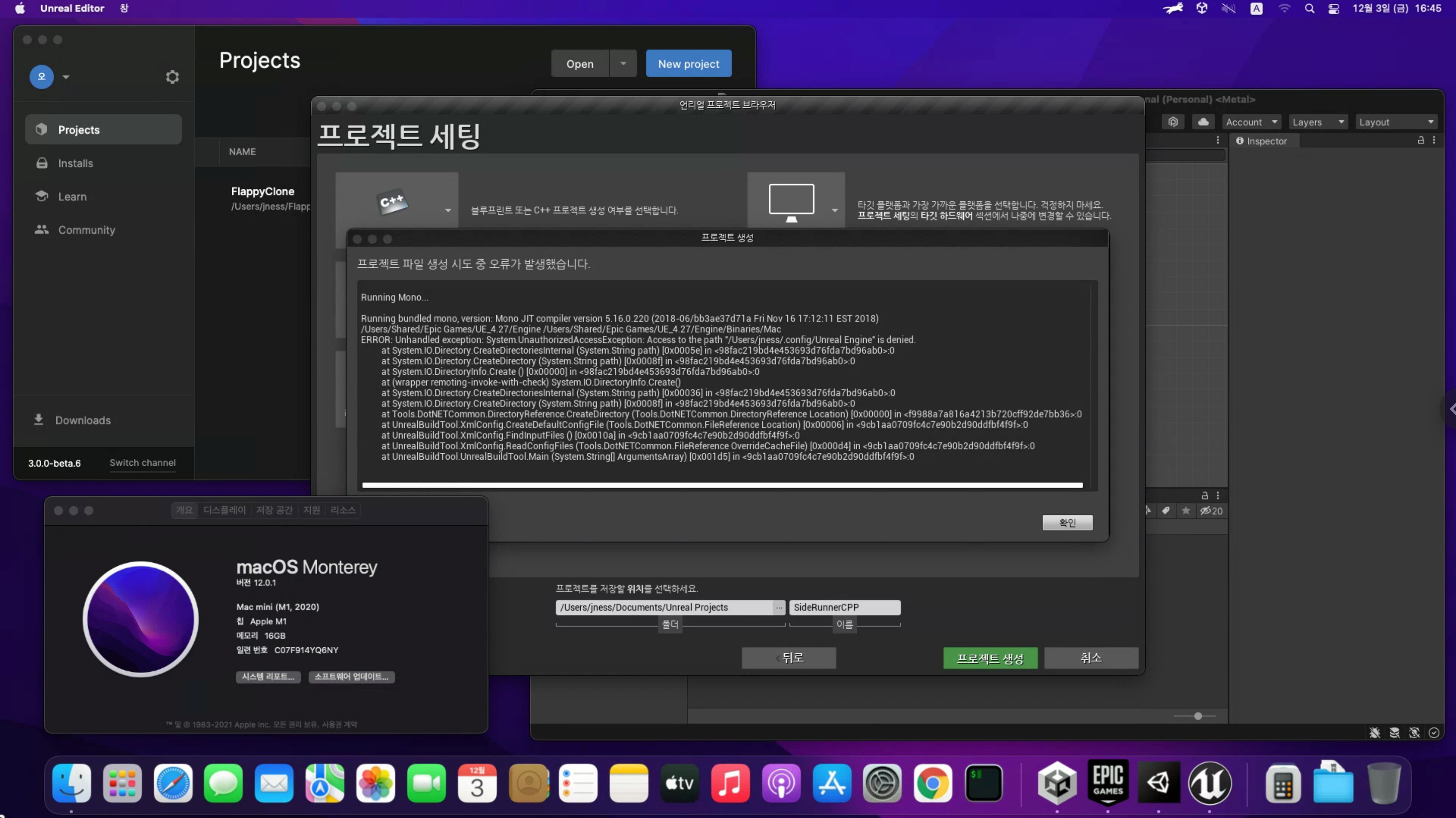Select Installs in Unity Hub sidebar
Image resolution: width=1456 pixels, height=818 pixels.
[75, 163]
